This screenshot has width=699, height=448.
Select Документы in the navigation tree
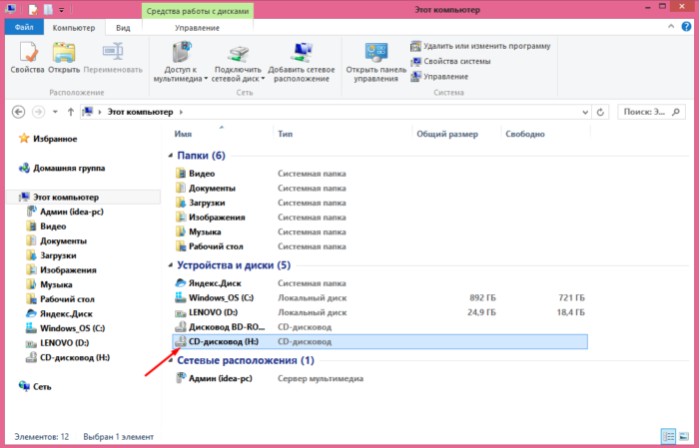[57, 241]
